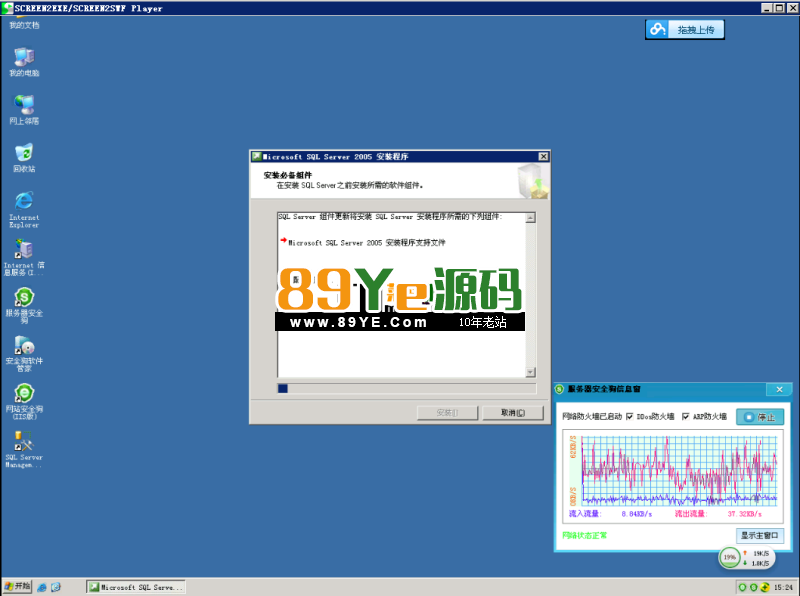Click the 服务器安全狗信息窗 title logo

pos(559,389)
